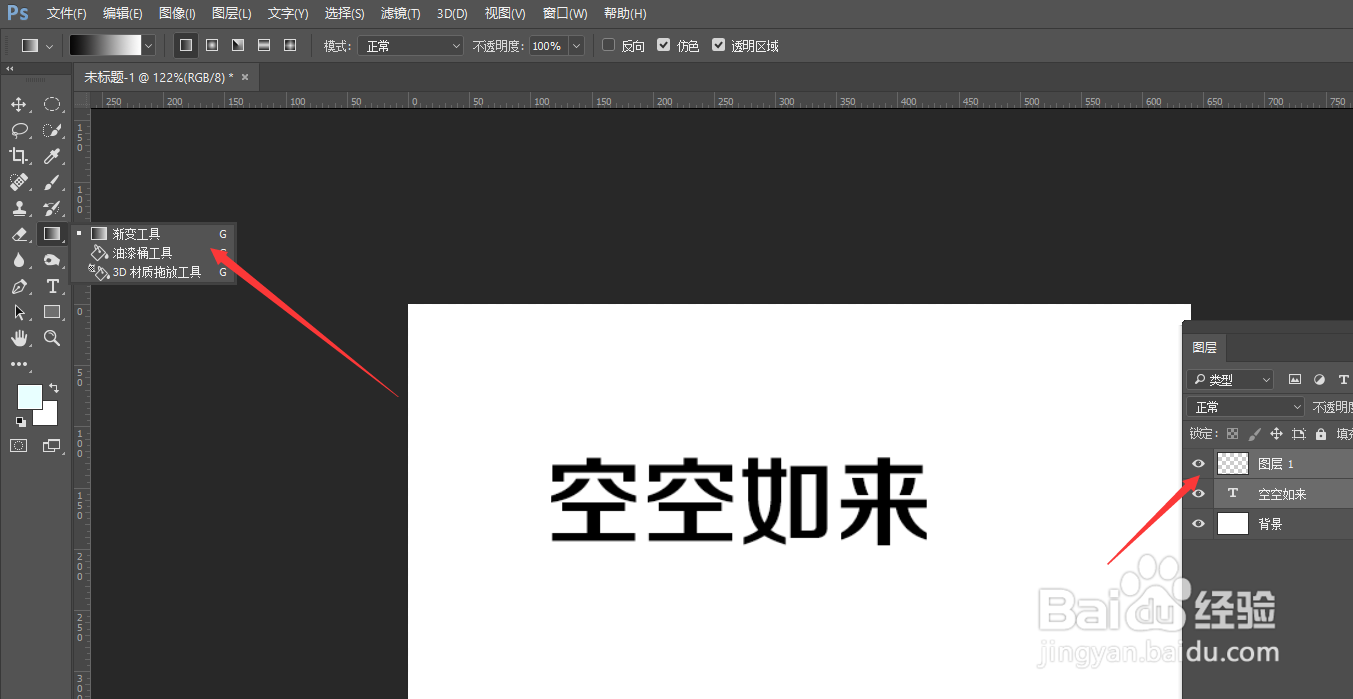Select the Hand tool

[x=20, y=338]
